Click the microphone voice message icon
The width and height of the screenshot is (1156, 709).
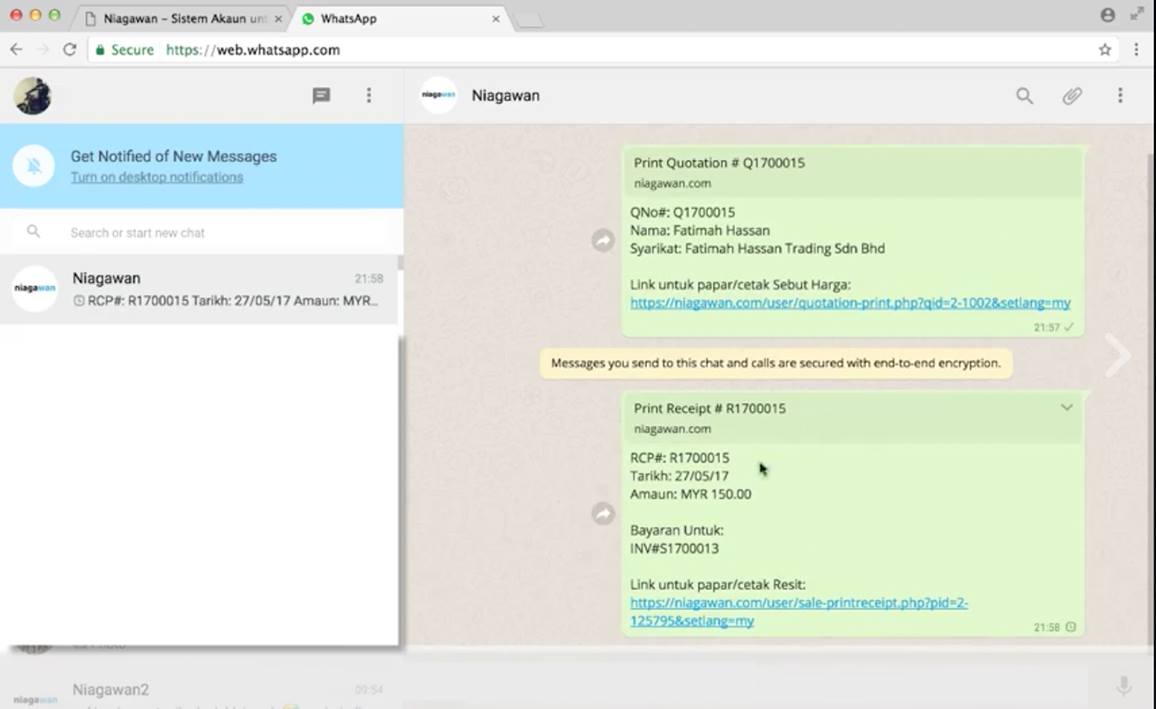click(1124, 686)
